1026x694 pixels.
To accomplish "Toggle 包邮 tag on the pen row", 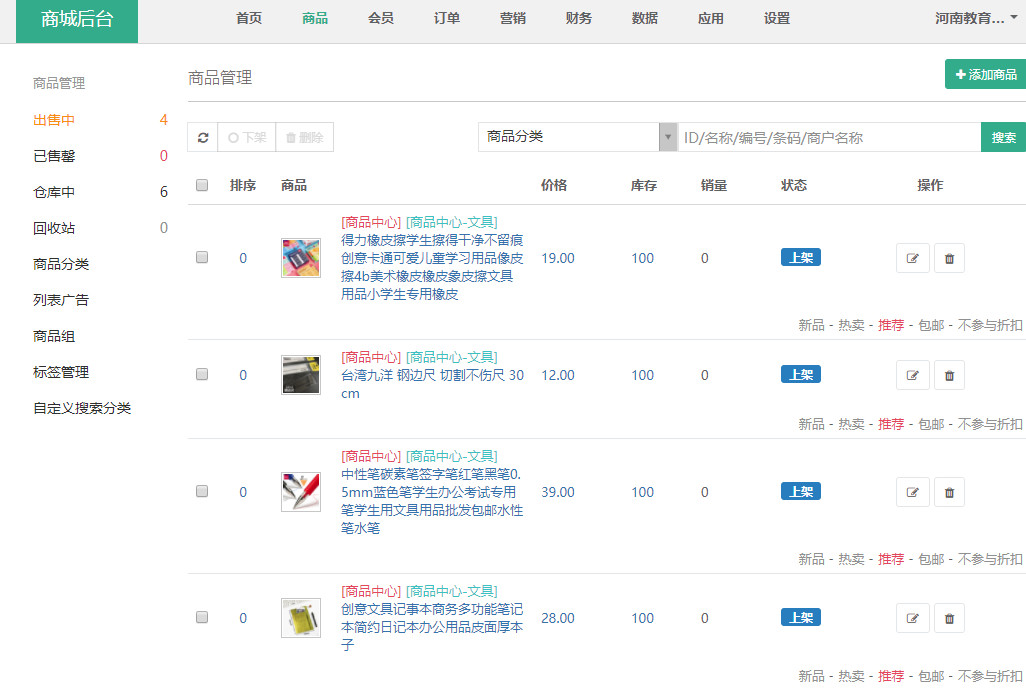I will coord(931,559).
